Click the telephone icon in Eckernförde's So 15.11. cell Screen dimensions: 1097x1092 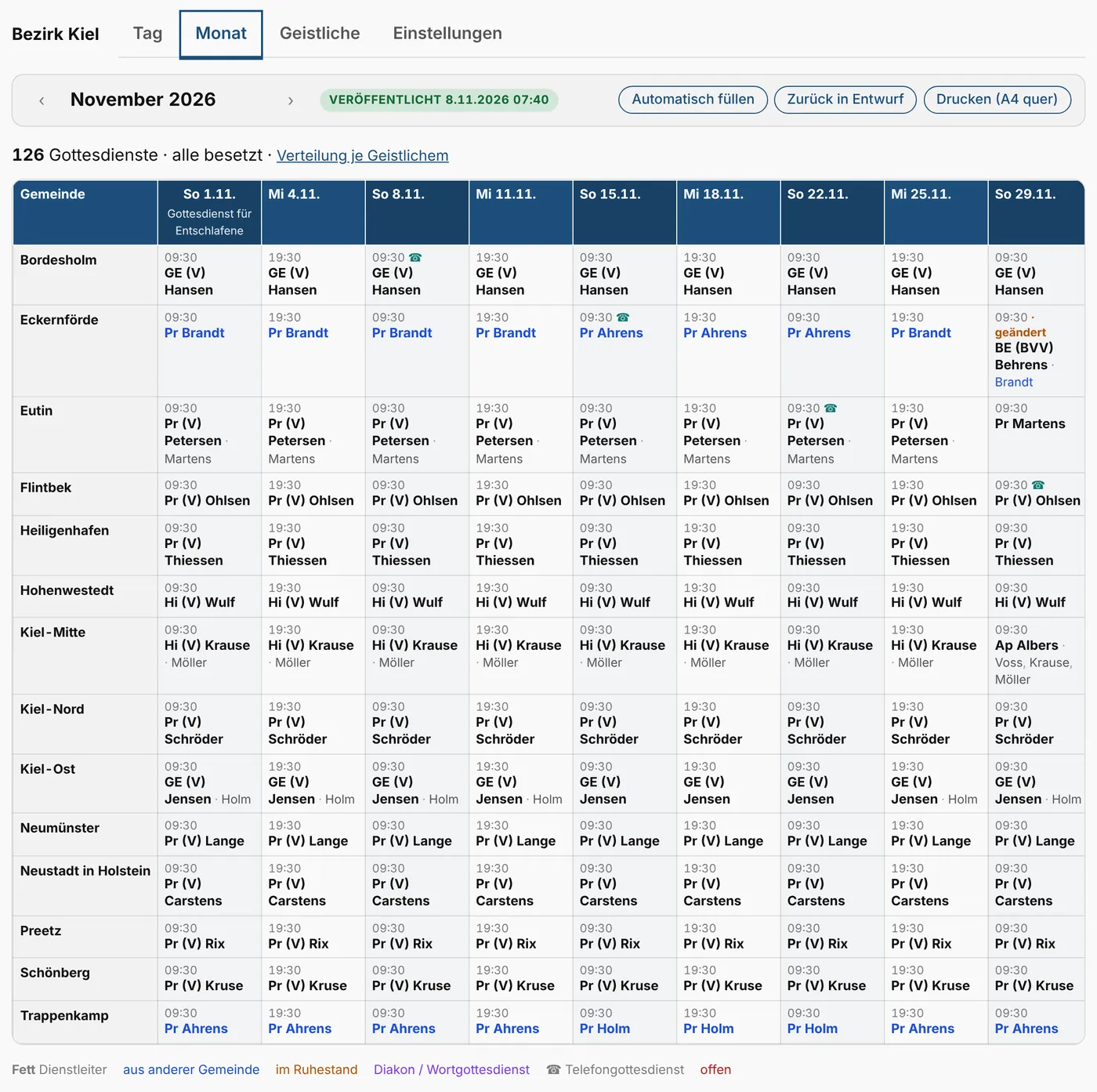tap(623, 317)
